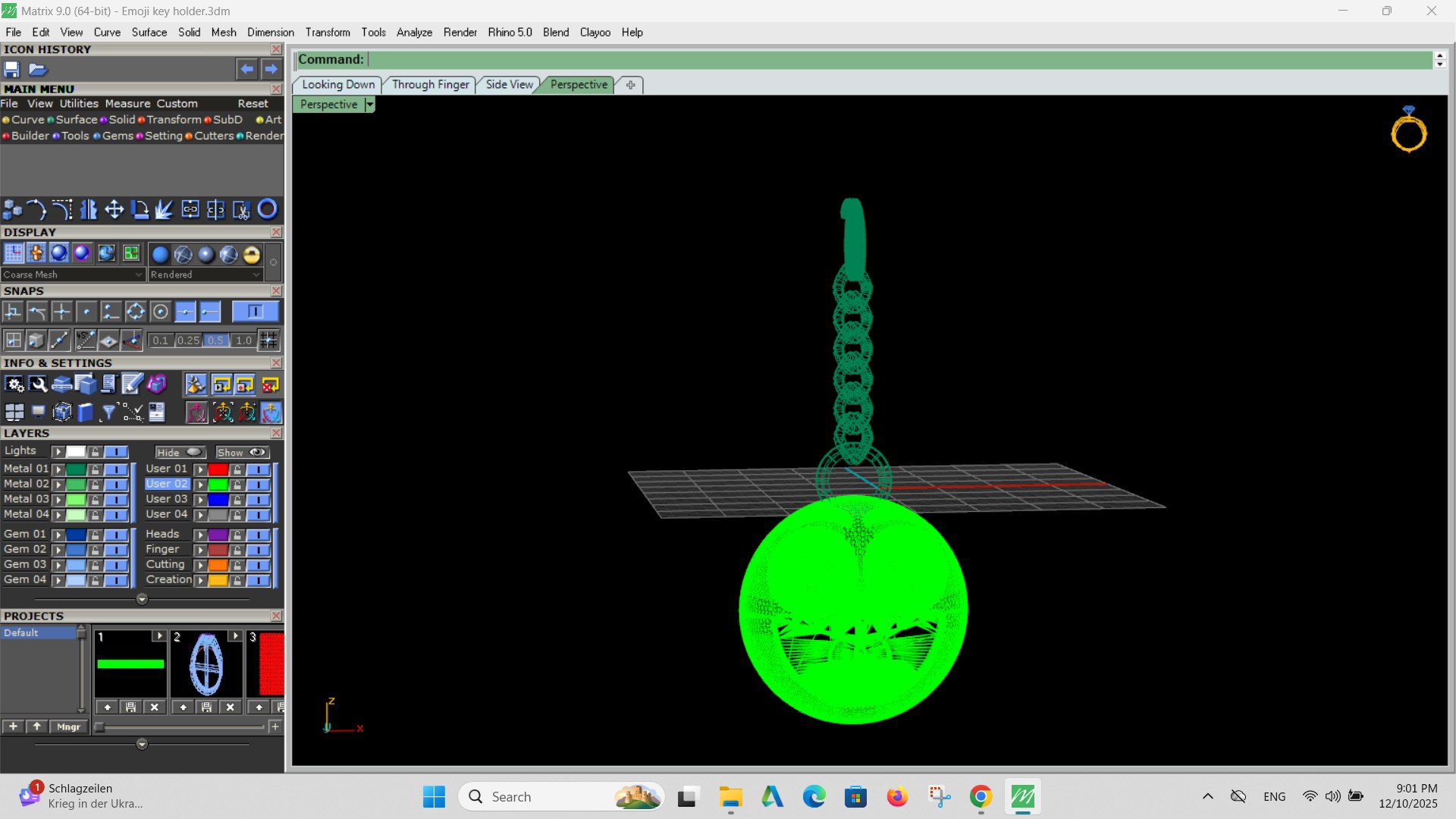Switch to the Looking Down viewport tab
The width and height of the screenshot is (1456, 819).
coord(338,84)
